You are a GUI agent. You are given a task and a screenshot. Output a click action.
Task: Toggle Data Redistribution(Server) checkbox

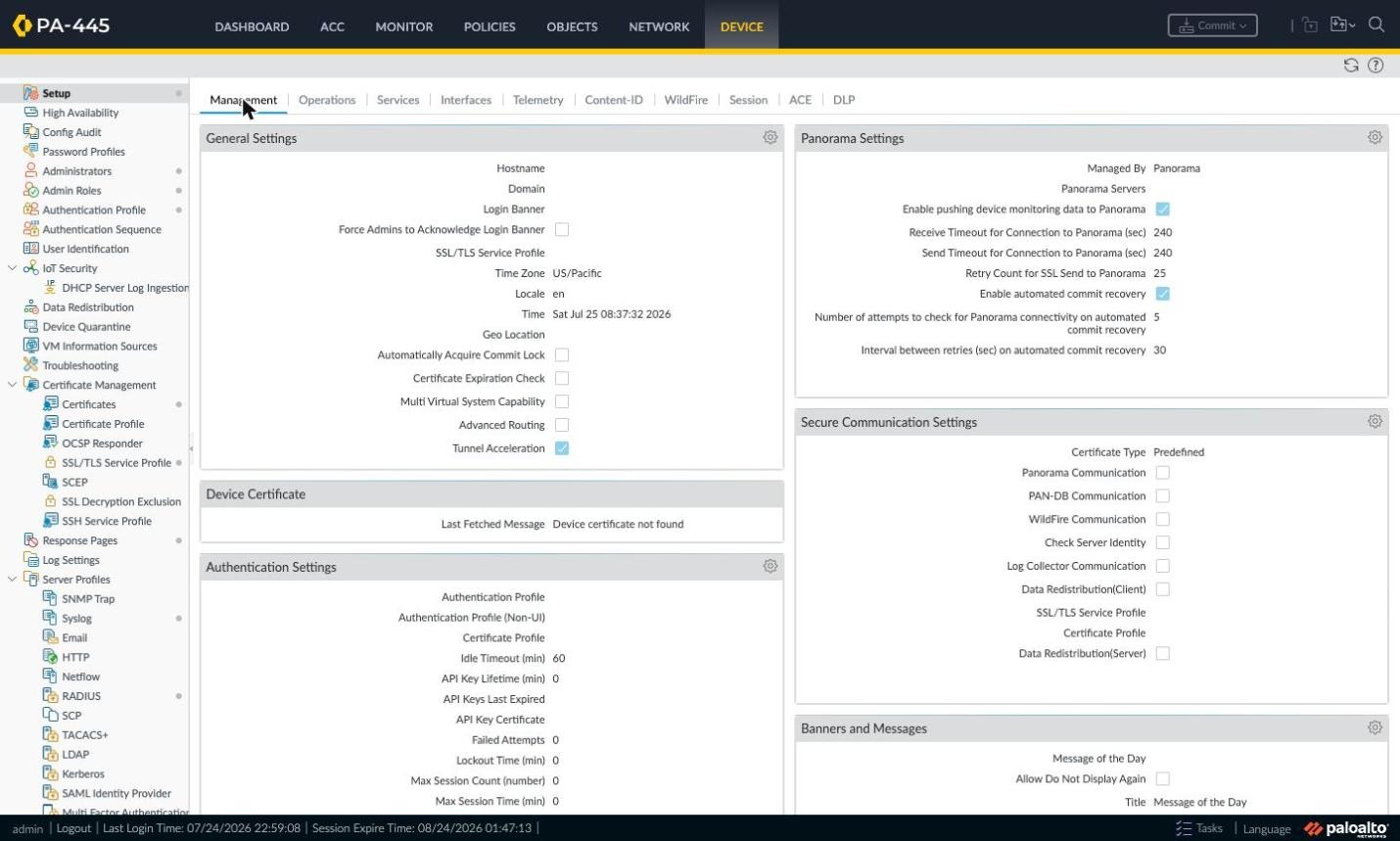pyautogui.click(x=1163, y=653)
